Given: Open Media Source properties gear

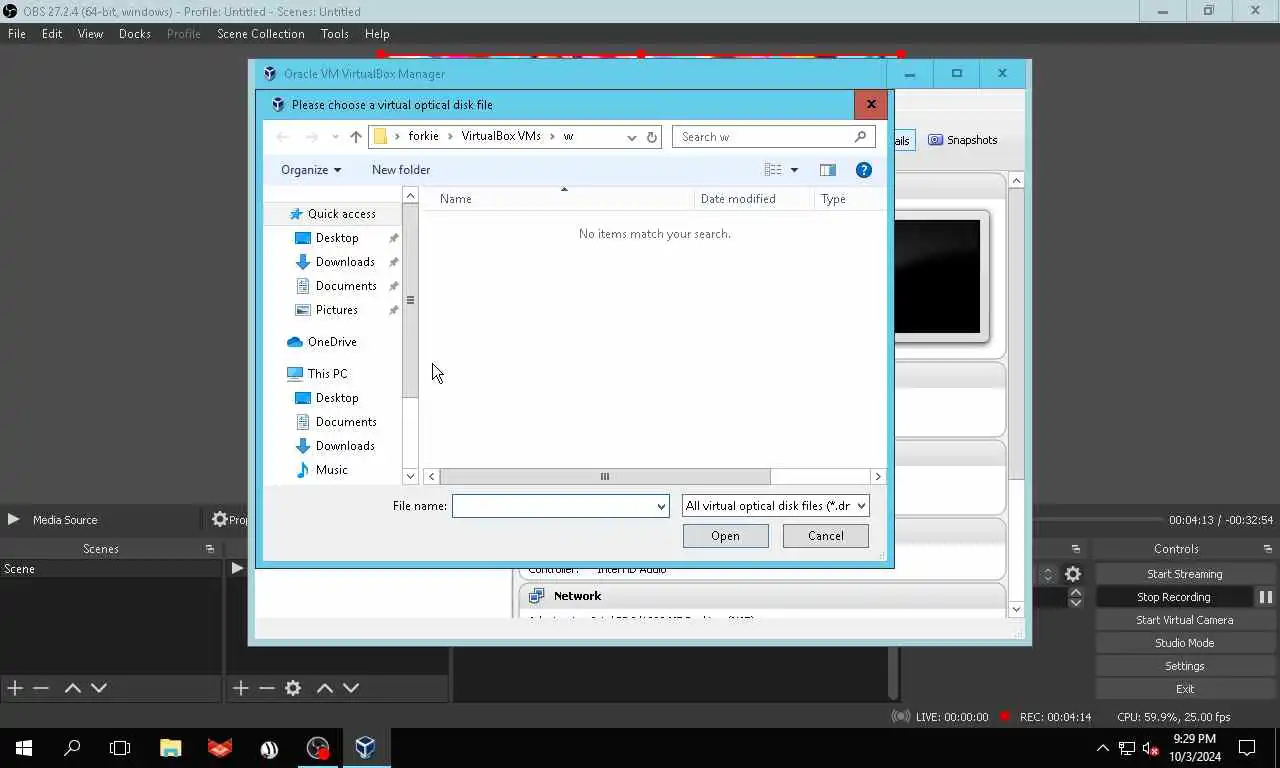Looking at the screenshot, I should click(x=220, y=520).
